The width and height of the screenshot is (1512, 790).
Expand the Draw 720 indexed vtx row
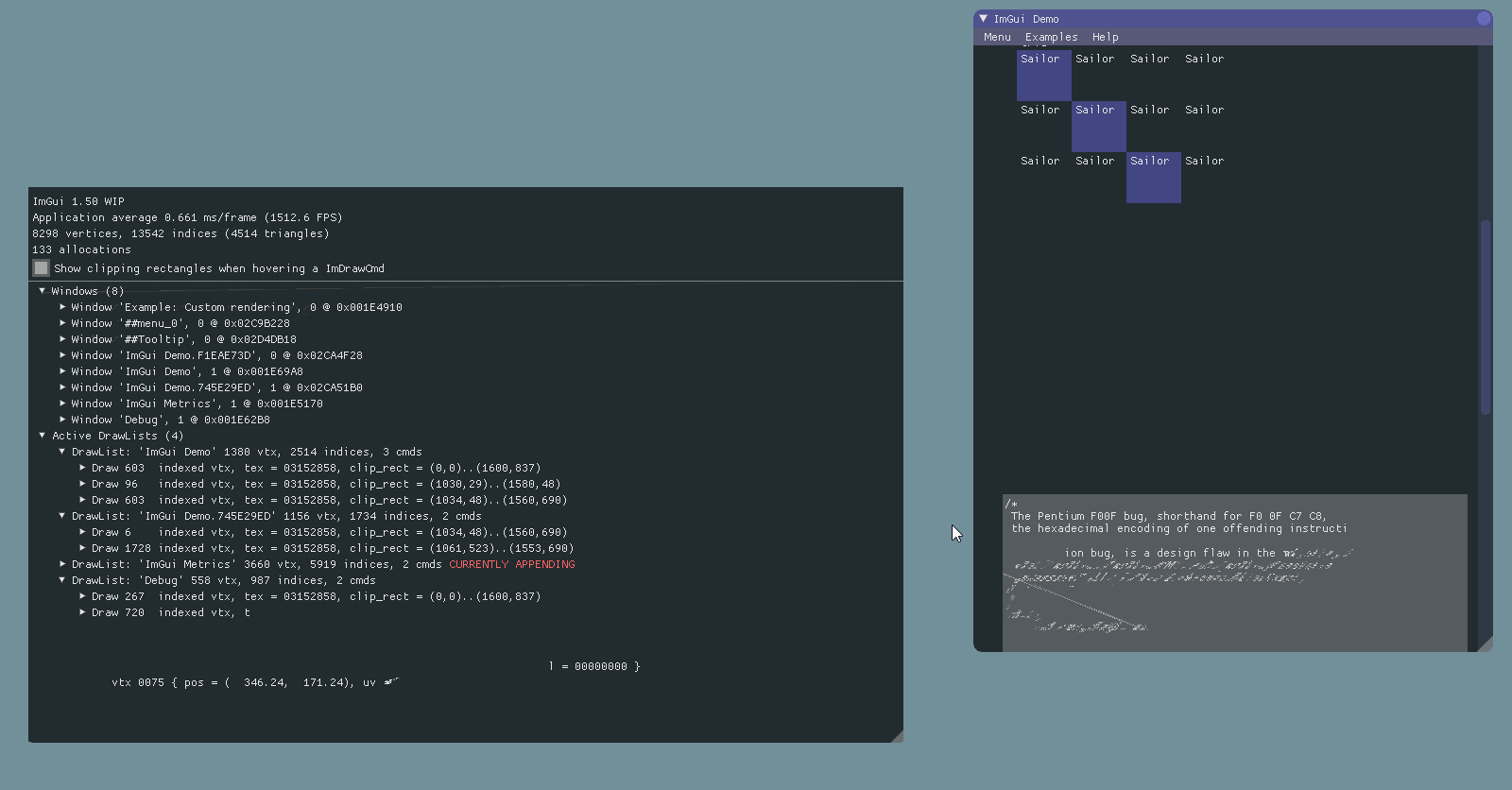tap(82, 612)
